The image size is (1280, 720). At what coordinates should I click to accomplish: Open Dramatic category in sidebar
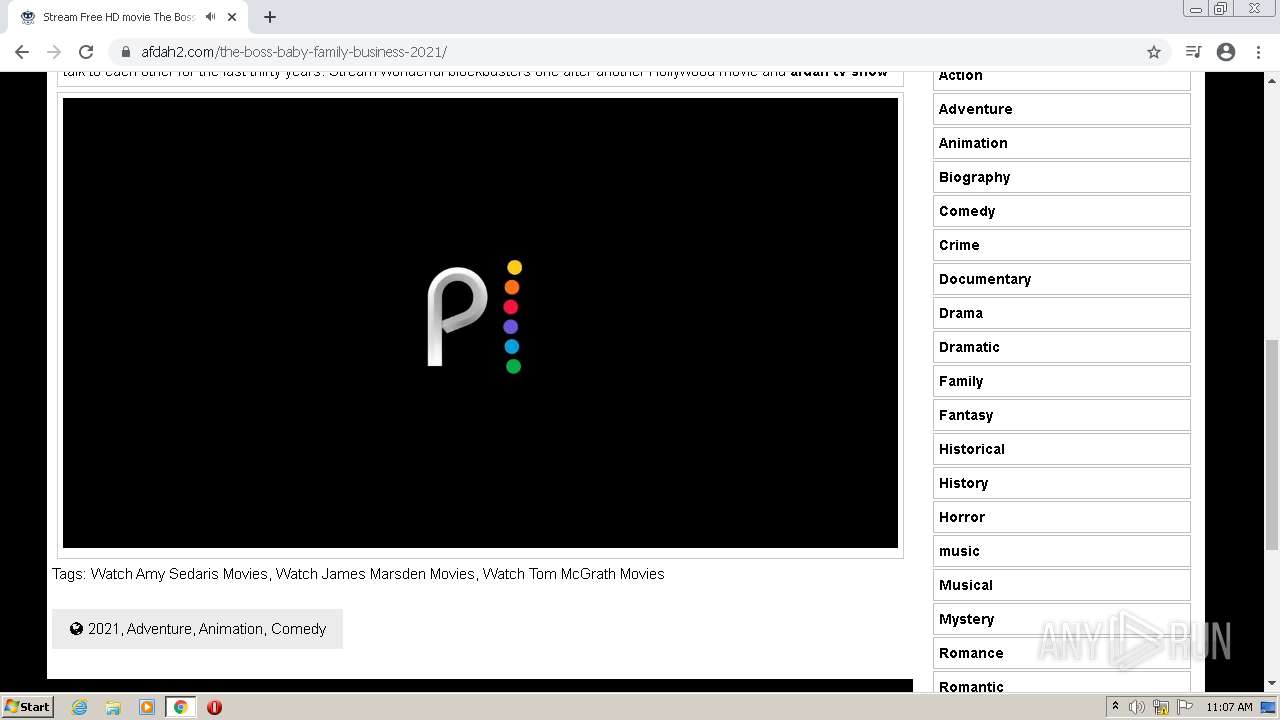click(x=1062, y=347)
